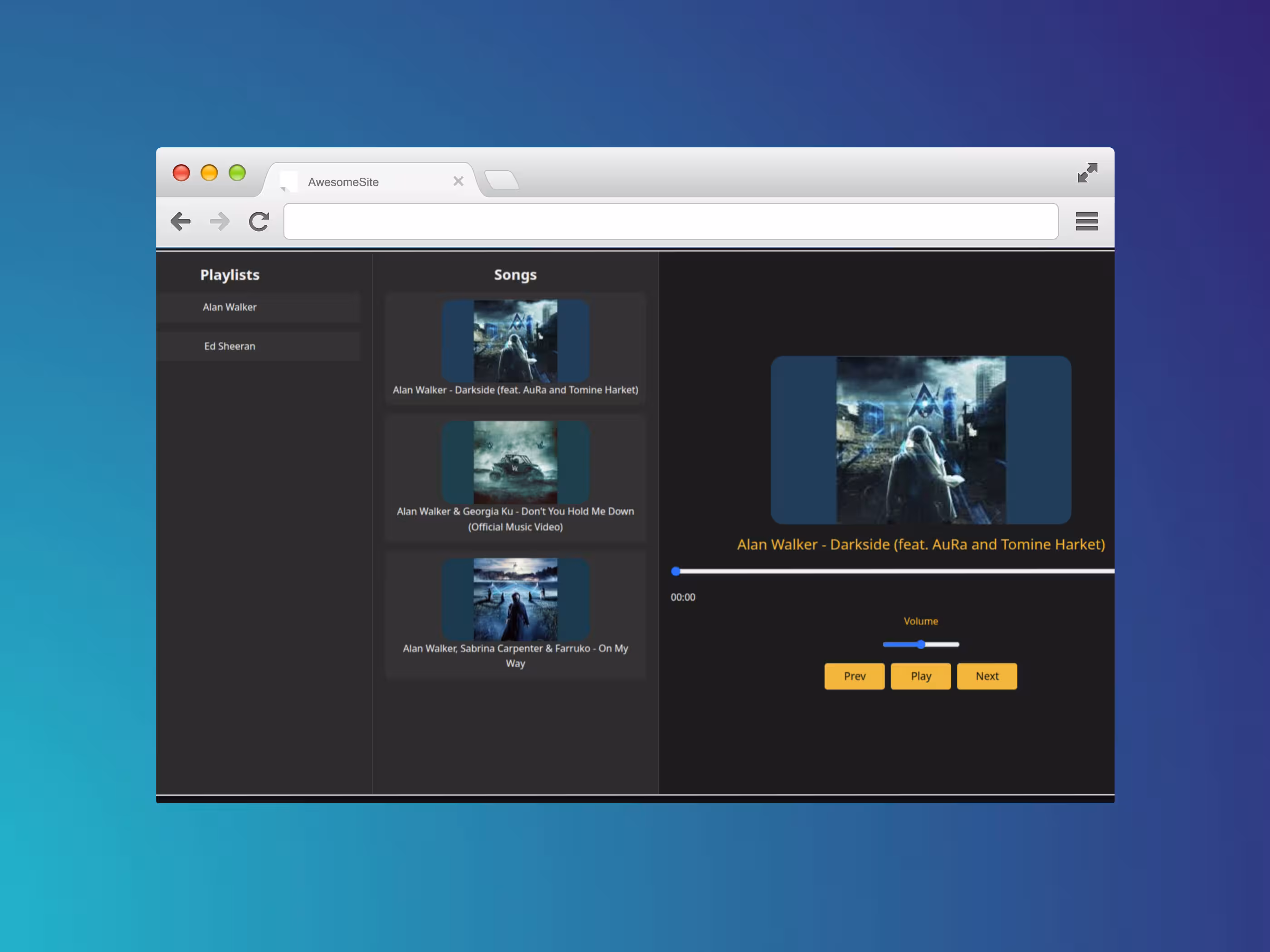Click the 'Alan Walker & Georgia Ku' song title
The image size is (1270, 952).
point(515,519)
